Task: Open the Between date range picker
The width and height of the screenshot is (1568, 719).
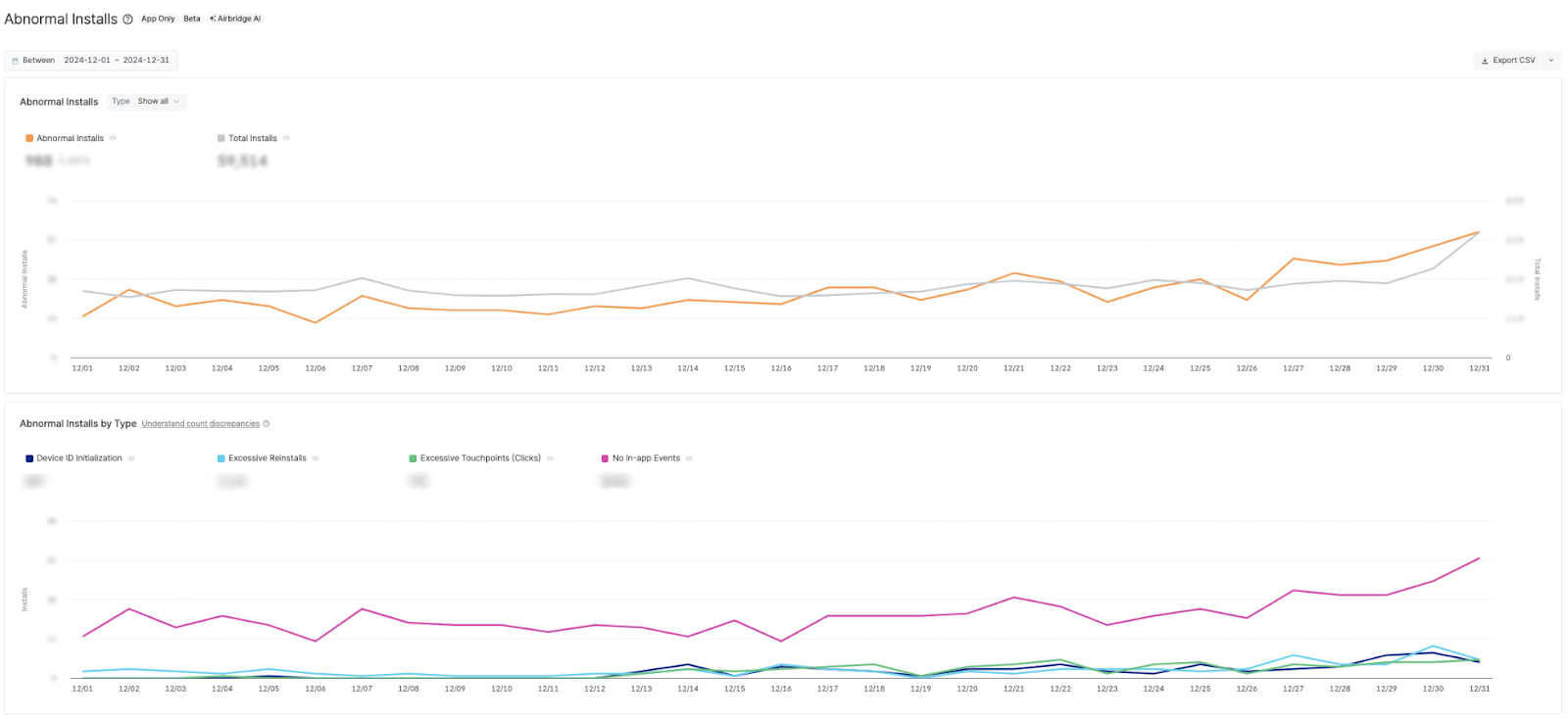Action: coord(91,61)
